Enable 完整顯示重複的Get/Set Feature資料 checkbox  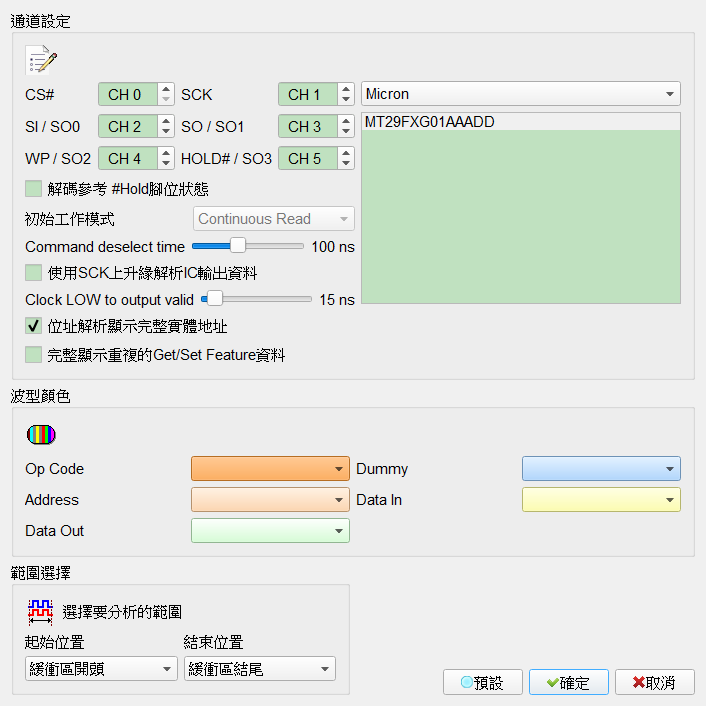34,355
